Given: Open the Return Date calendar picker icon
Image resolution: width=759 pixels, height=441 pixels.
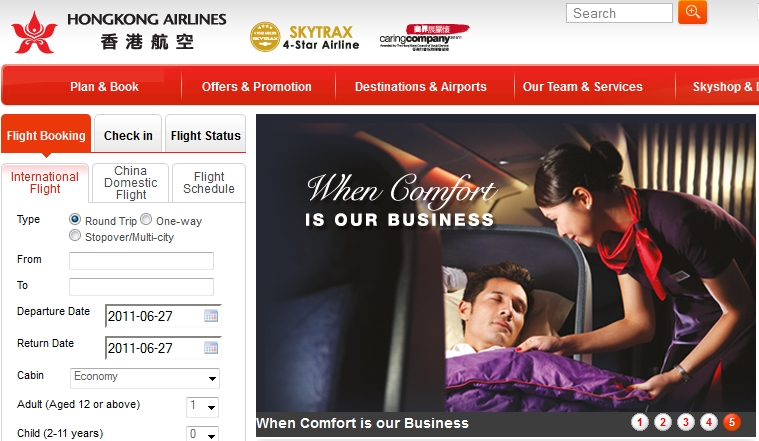Looking at the screenshot, I should click(211, 348).
